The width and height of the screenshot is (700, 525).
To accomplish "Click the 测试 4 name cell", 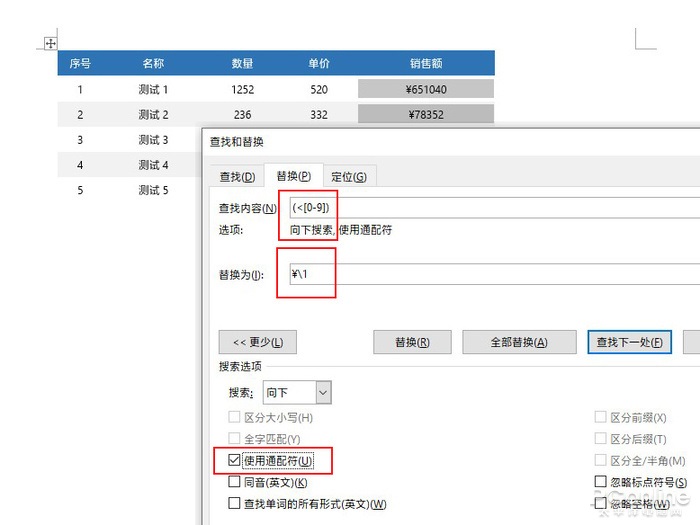I will click(153, 165).
